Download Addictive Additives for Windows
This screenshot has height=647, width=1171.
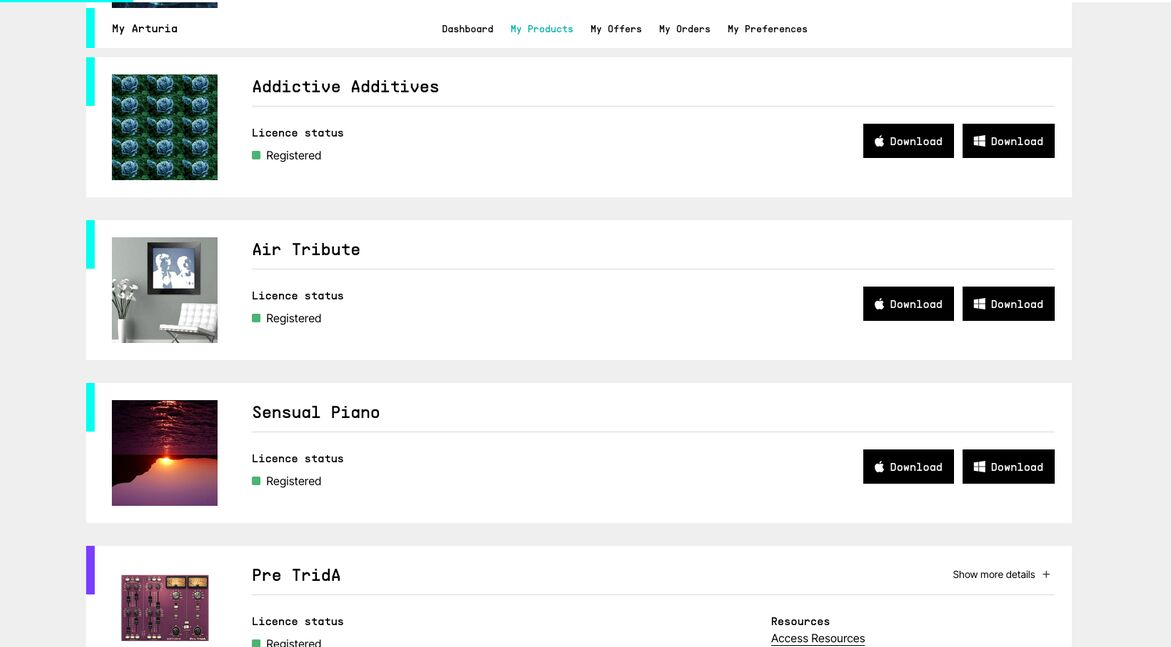pos(1008,141)
